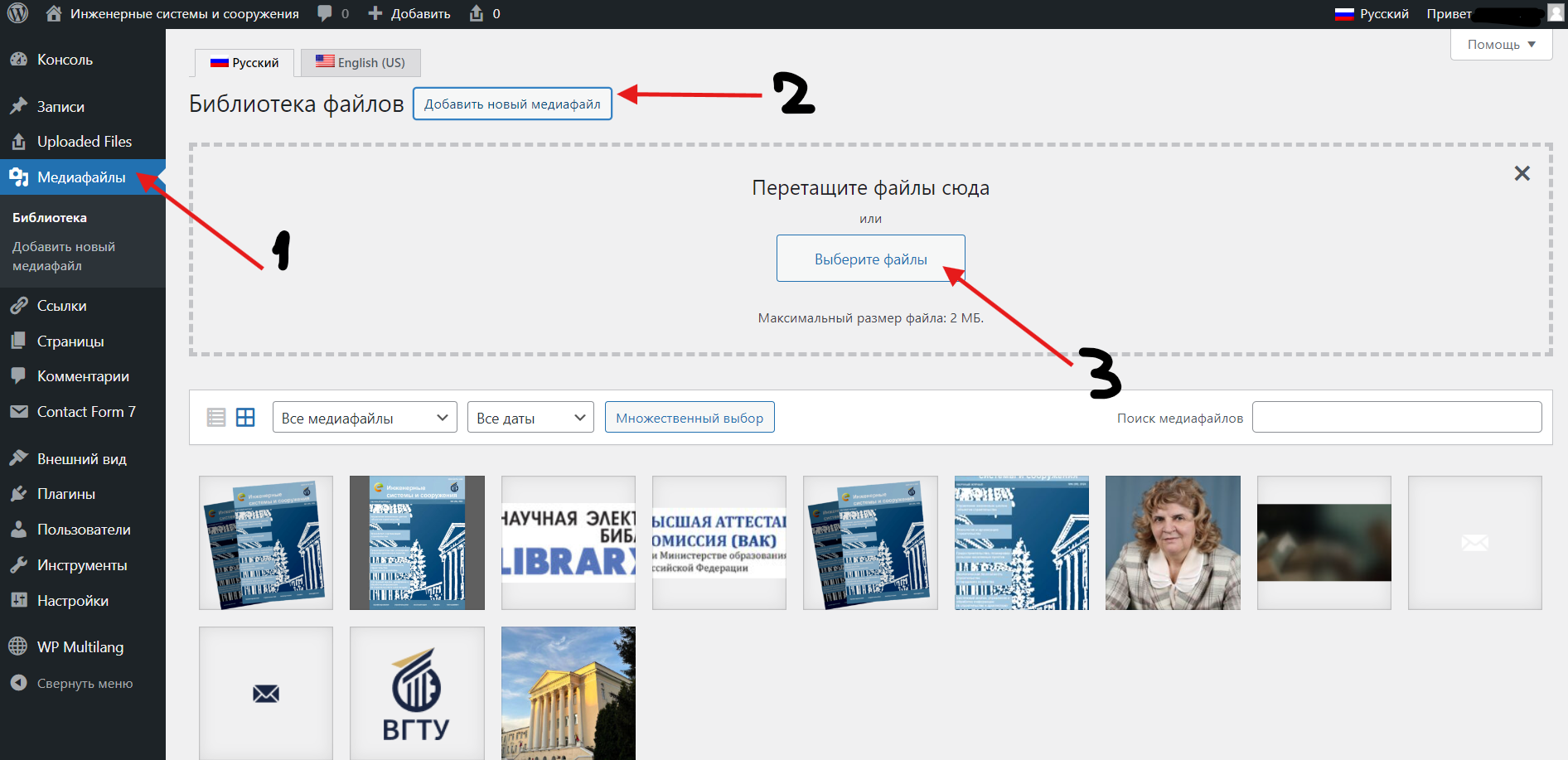The height and width of the screenshot is (760, 1568).
Task: Open Plugins menu (Плагины)
Action: point(66,494)
